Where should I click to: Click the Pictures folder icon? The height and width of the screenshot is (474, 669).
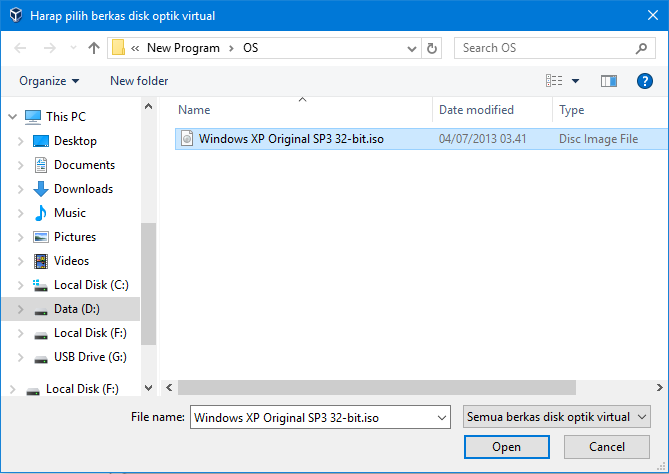click(41, 237)
